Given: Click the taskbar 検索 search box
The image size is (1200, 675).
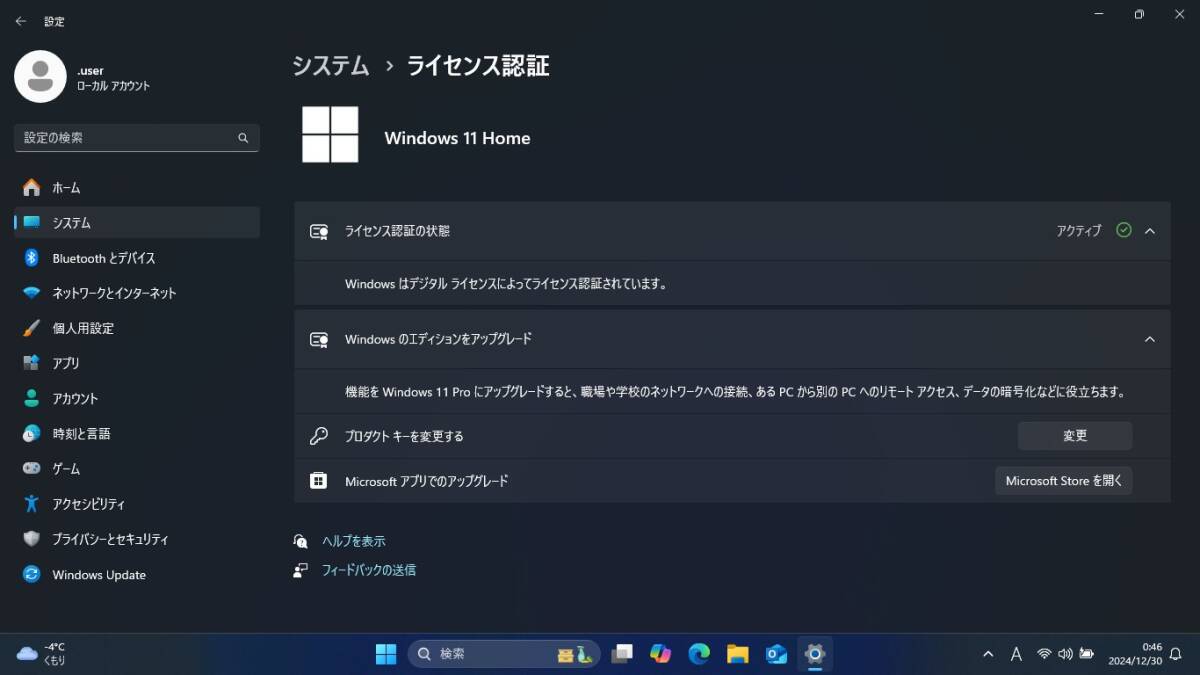Looking at the screenshot, I should [504, 654].
